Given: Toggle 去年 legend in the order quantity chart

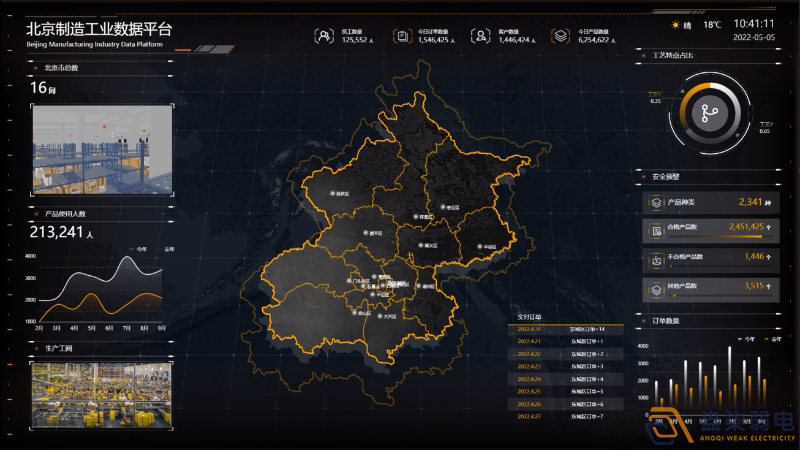Looking at the screenshot, I should pos(767,340).
